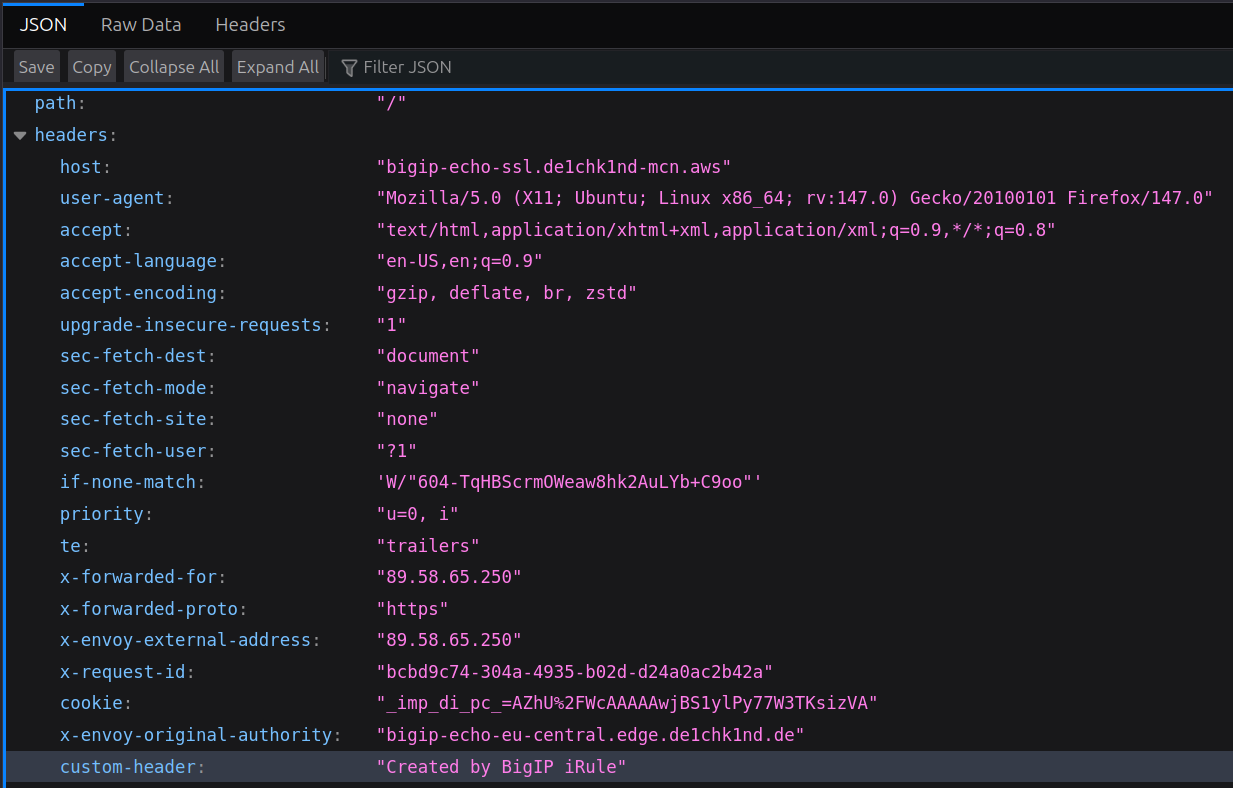This screenshot has width=1233, height=788.
Task: Click the "none" value
Action: click(x=407, y=419)
